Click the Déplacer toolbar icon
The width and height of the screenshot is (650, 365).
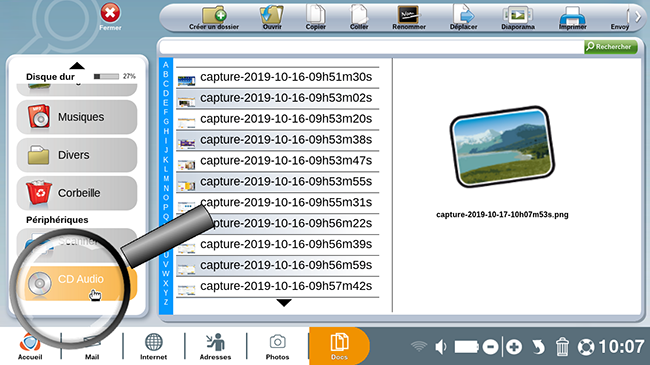point(463,14)
